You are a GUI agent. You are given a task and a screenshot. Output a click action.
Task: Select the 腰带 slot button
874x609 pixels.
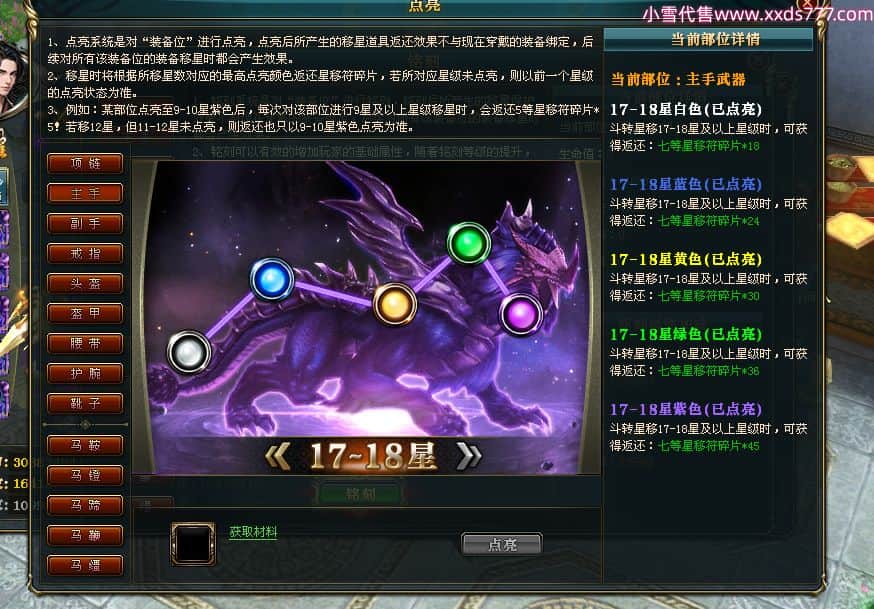(x=85, y=344)
